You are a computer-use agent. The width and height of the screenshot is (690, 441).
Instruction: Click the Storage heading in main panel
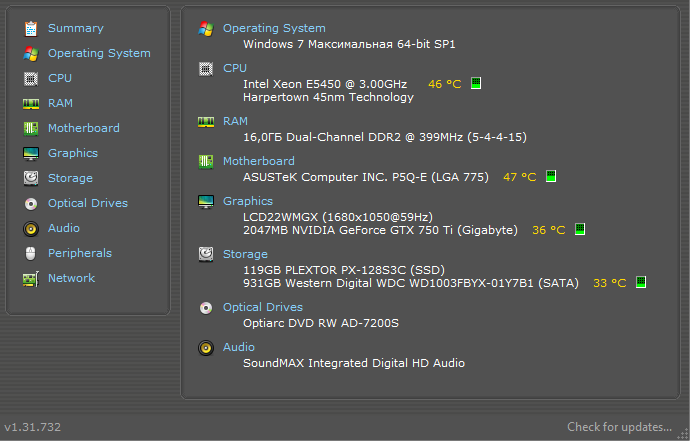[245, 254]
